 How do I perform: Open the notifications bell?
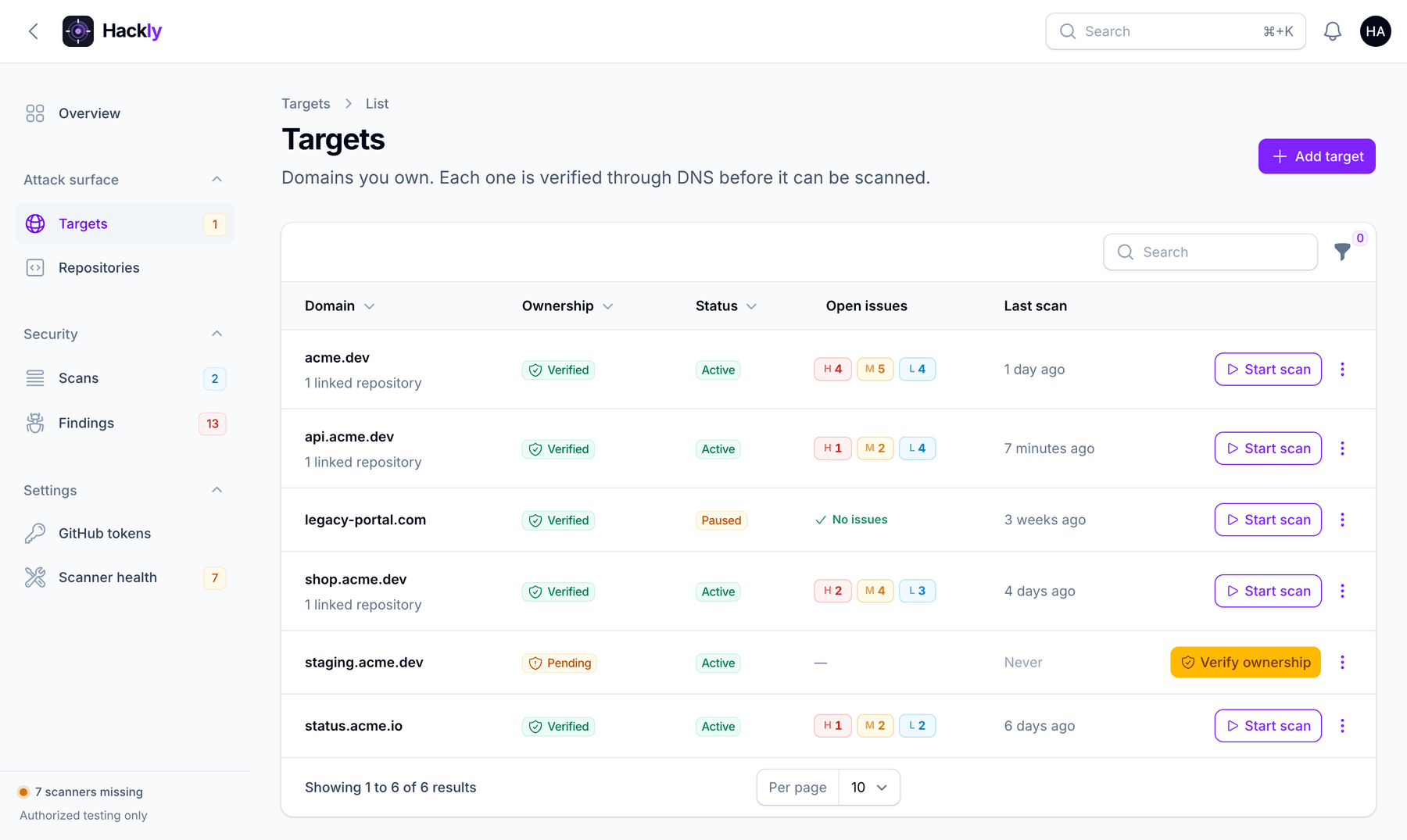(1333, 31)
